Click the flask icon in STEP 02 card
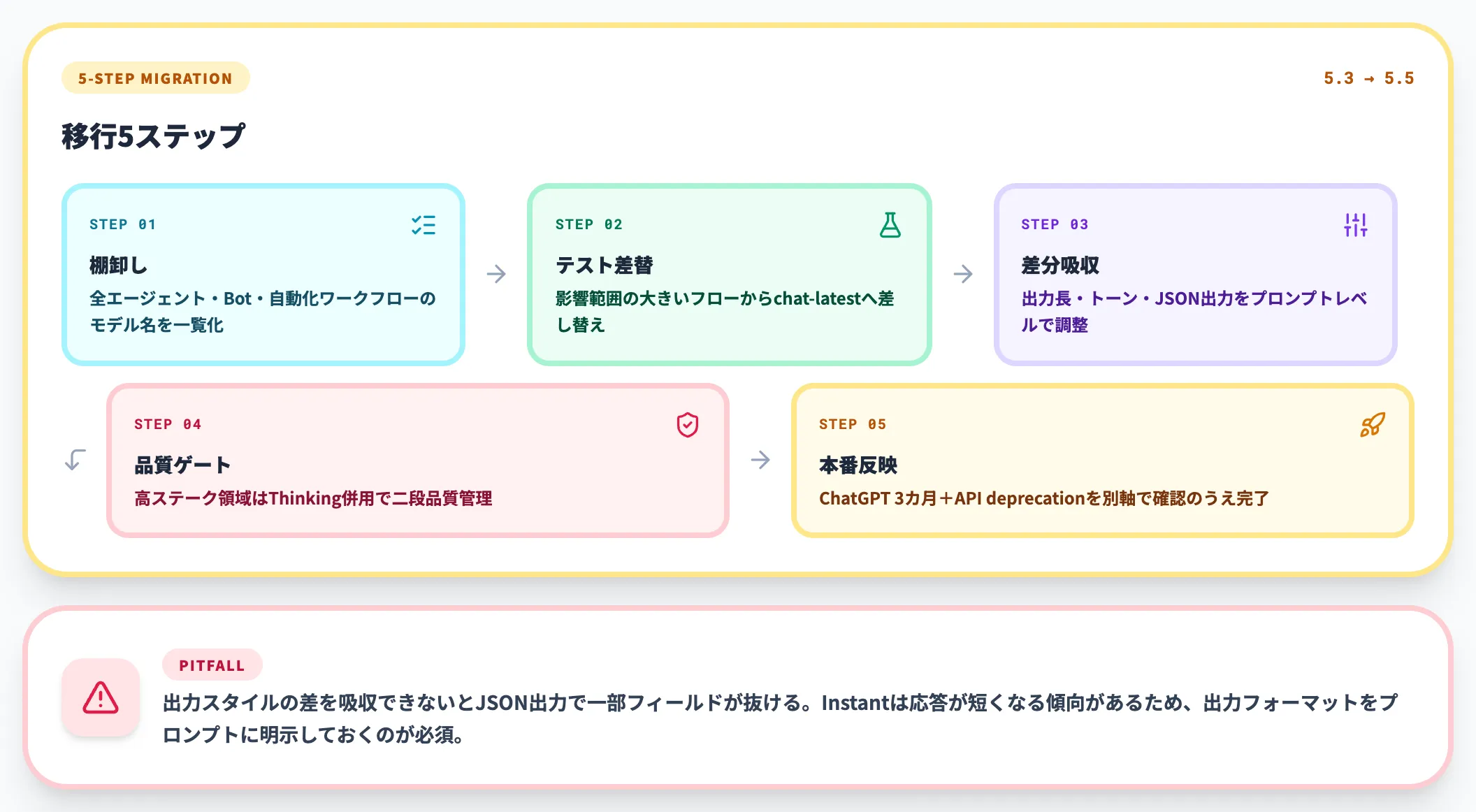Image resolution: width=1476 pixels, height=812 pixels. [890, 225]
